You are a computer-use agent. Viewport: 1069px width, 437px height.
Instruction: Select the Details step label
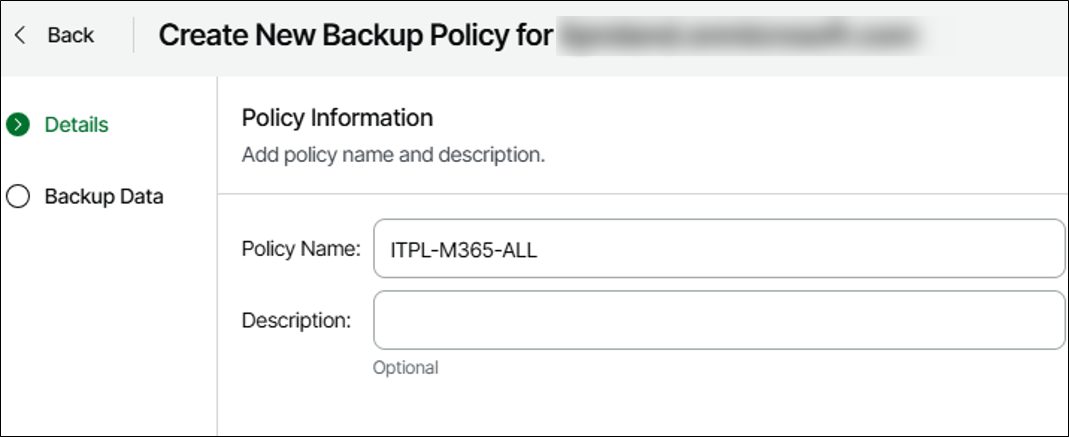[77, 125]
